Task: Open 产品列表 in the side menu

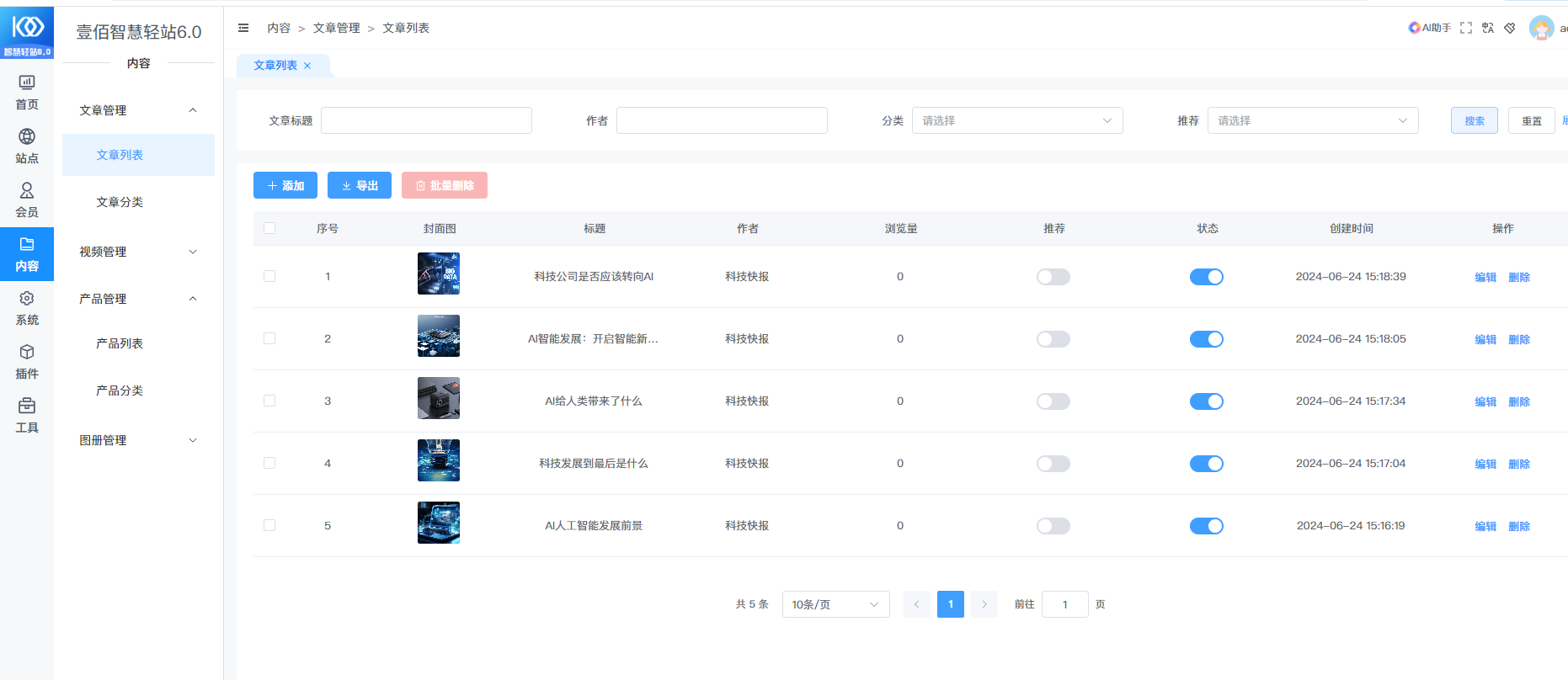Action: tap(120, 343)
